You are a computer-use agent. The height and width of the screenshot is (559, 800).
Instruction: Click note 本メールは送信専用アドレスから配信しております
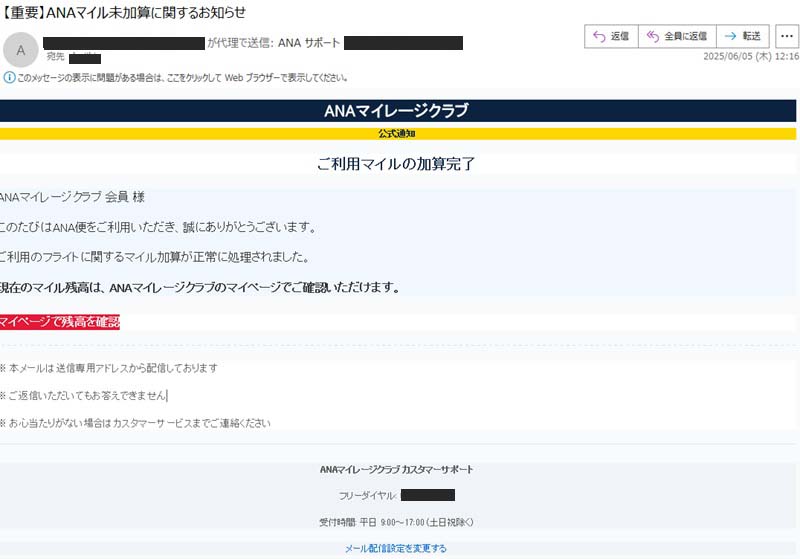pos(109,368)
